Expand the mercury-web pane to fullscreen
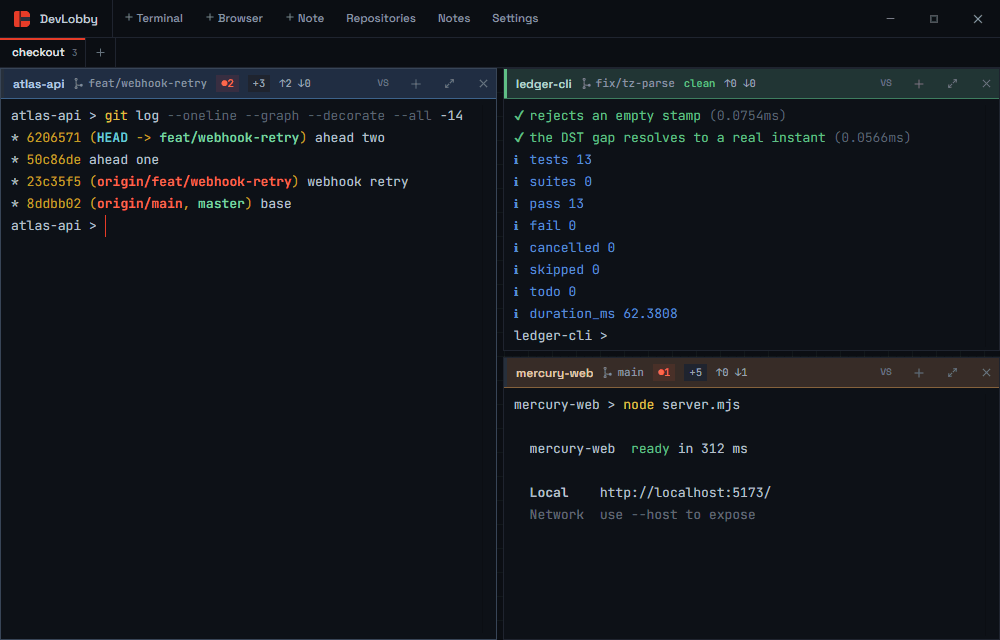The image size is (1000, 640). tap(953, 372)
